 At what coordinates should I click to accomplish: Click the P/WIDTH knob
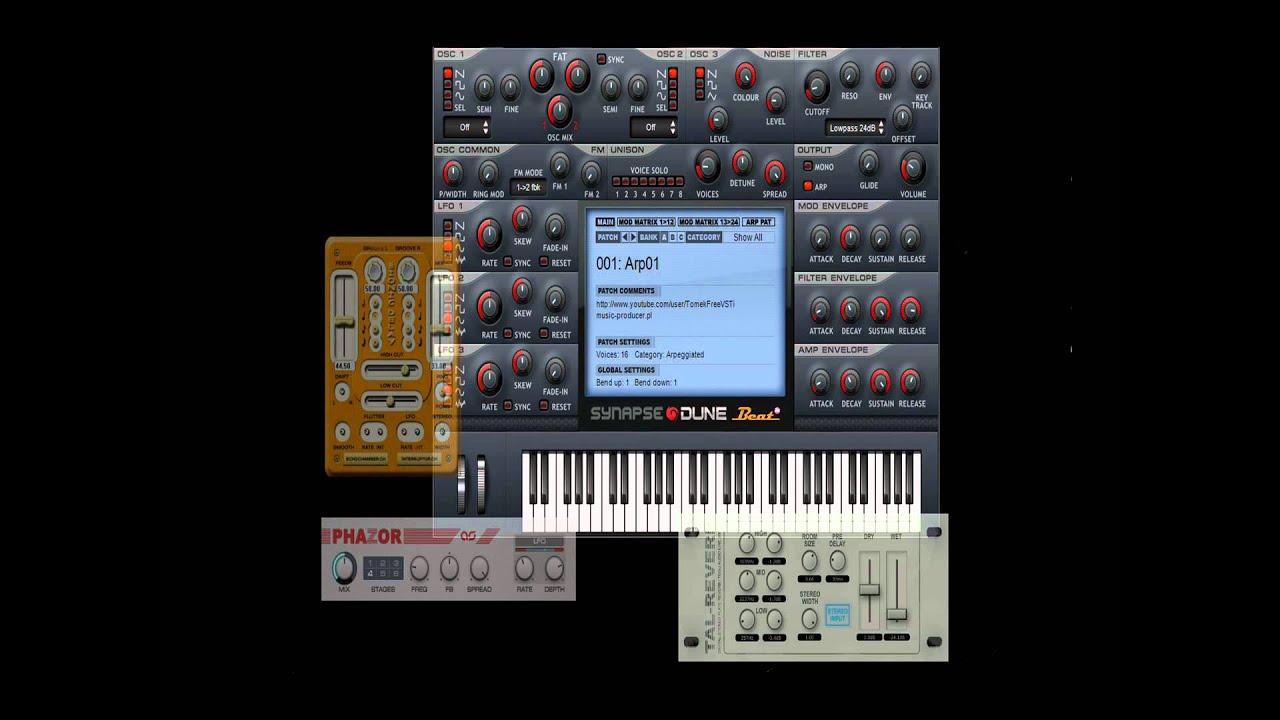(452, 173)
